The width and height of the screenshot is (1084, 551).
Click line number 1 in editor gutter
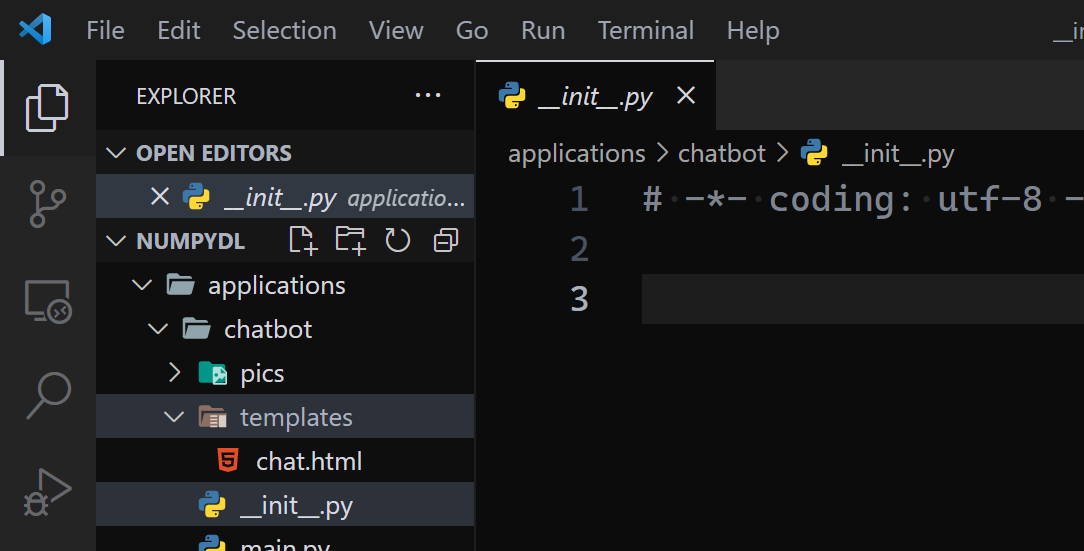pyautogui.click(x=579, y=199)
